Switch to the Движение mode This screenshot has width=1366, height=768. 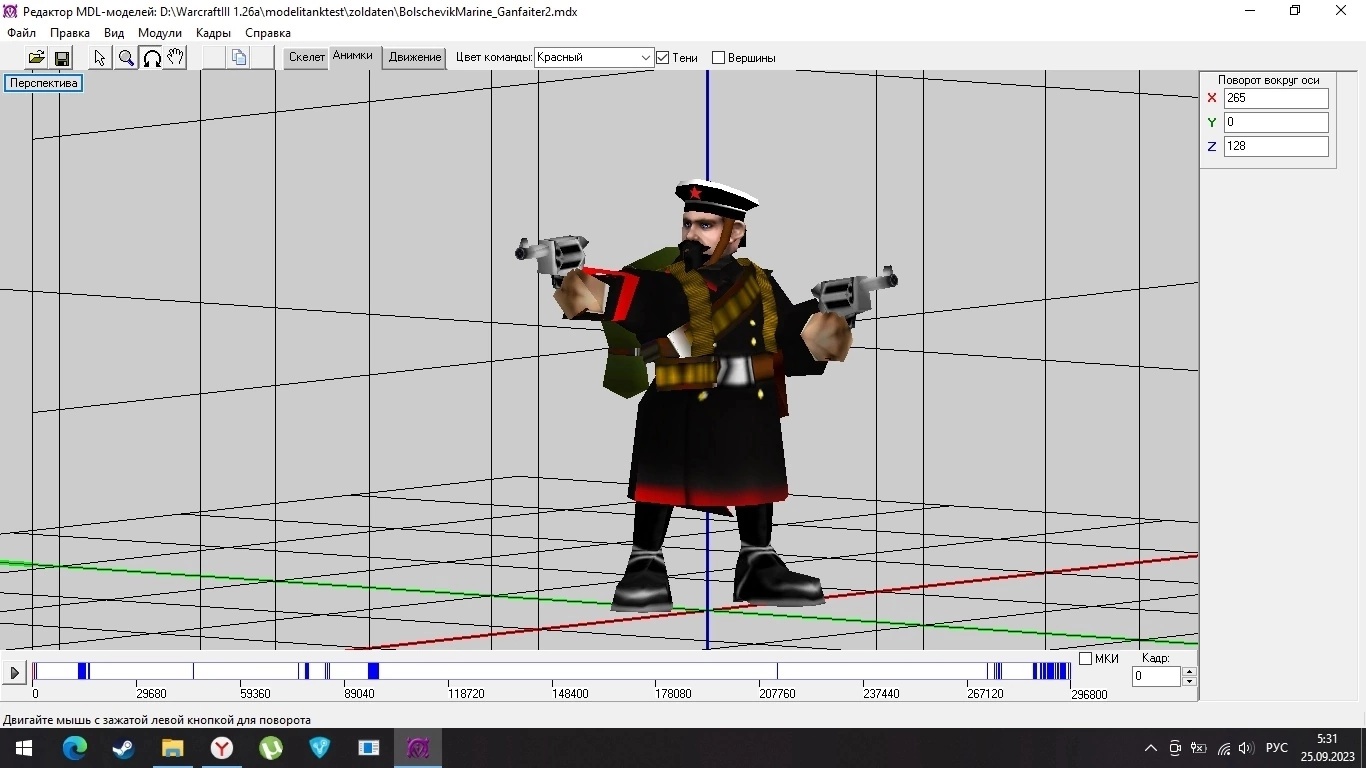(415, 58)
